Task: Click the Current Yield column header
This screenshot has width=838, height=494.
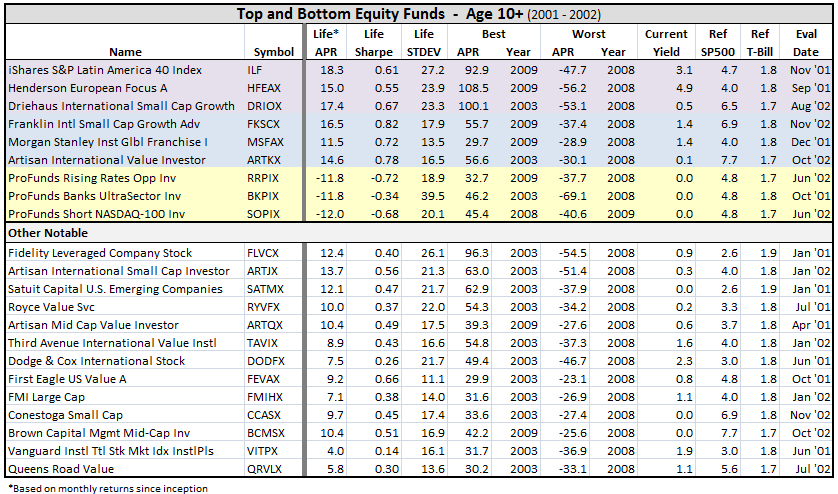Action: coord(665,43)
